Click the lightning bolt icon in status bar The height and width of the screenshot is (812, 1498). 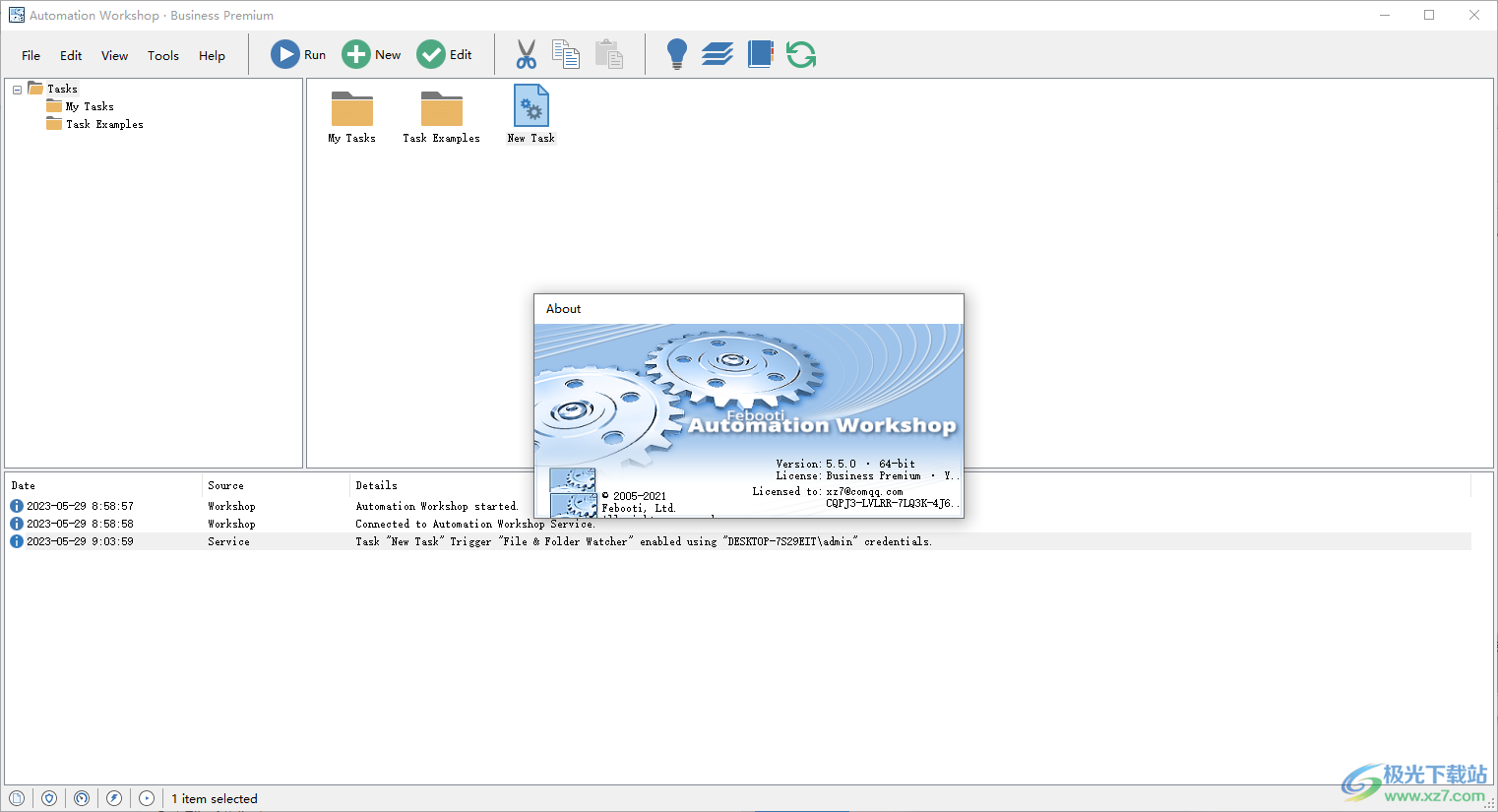[114, 798]
